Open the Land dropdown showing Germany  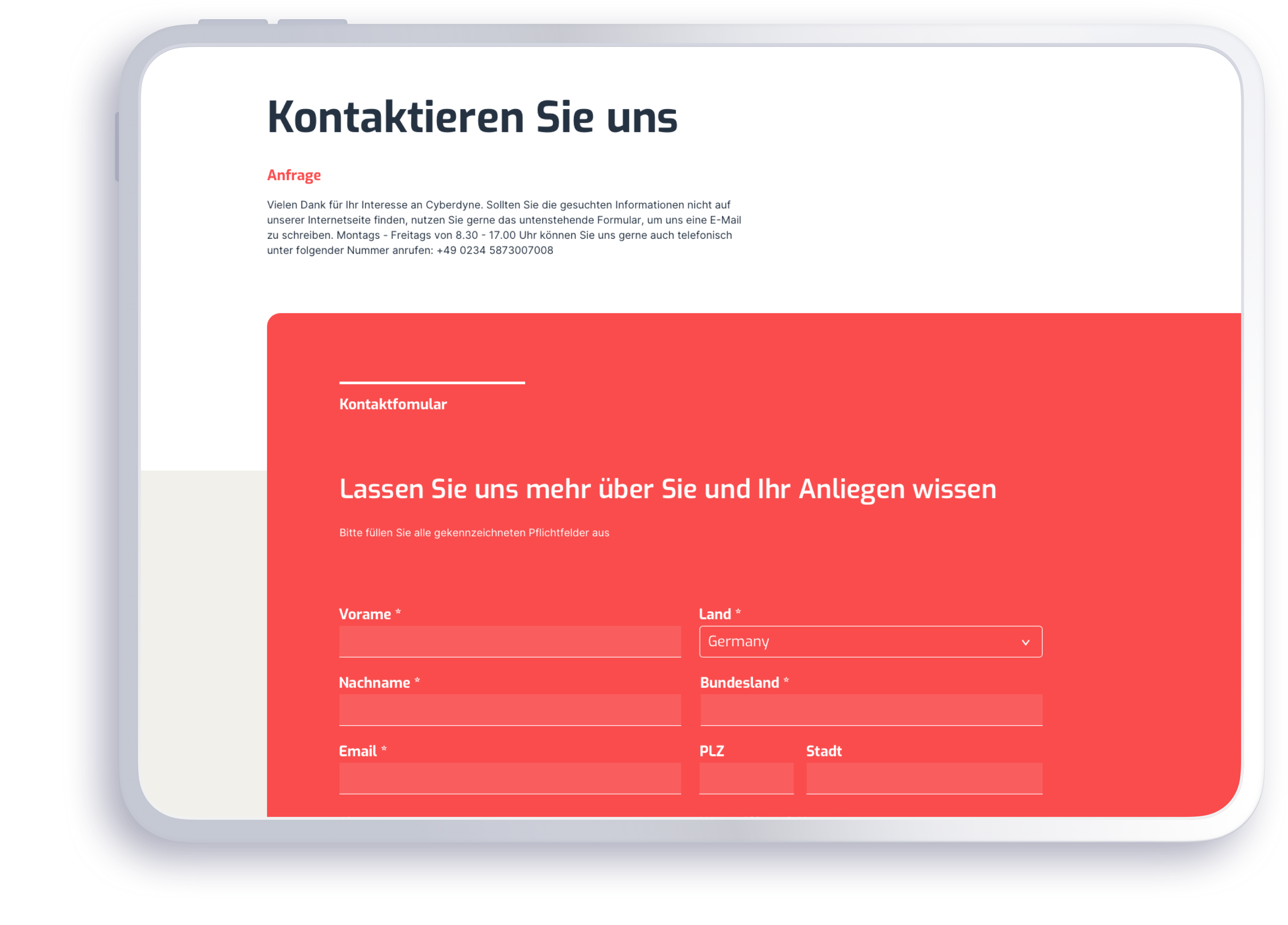coord(870,642)
